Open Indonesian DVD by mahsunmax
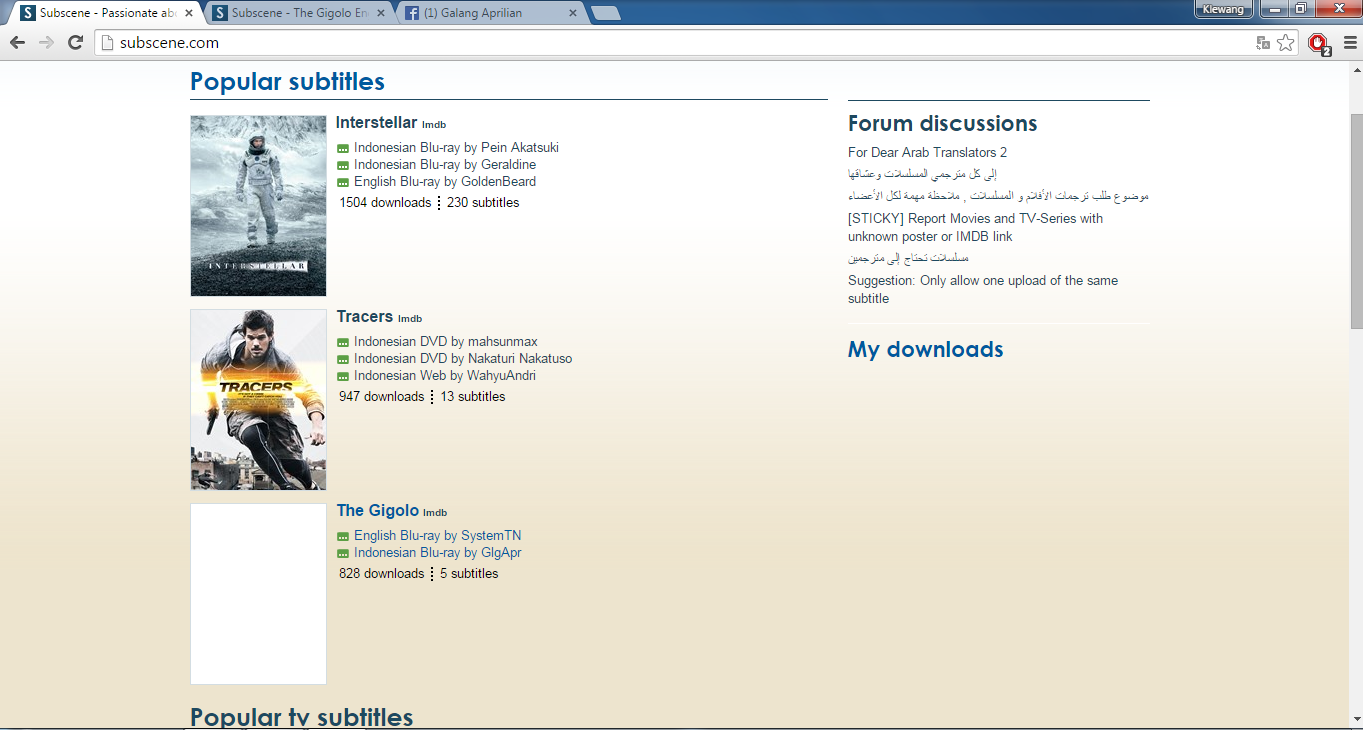Viewport: 1363px width, 730px height. click(446, 341)
